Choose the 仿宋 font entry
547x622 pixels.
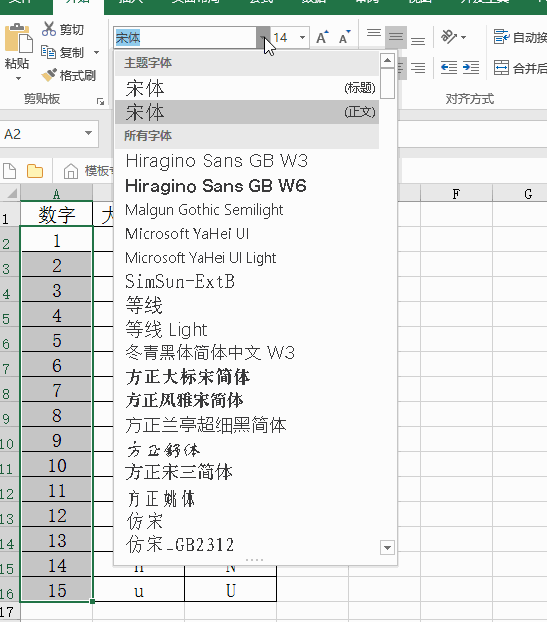point(247,521)
